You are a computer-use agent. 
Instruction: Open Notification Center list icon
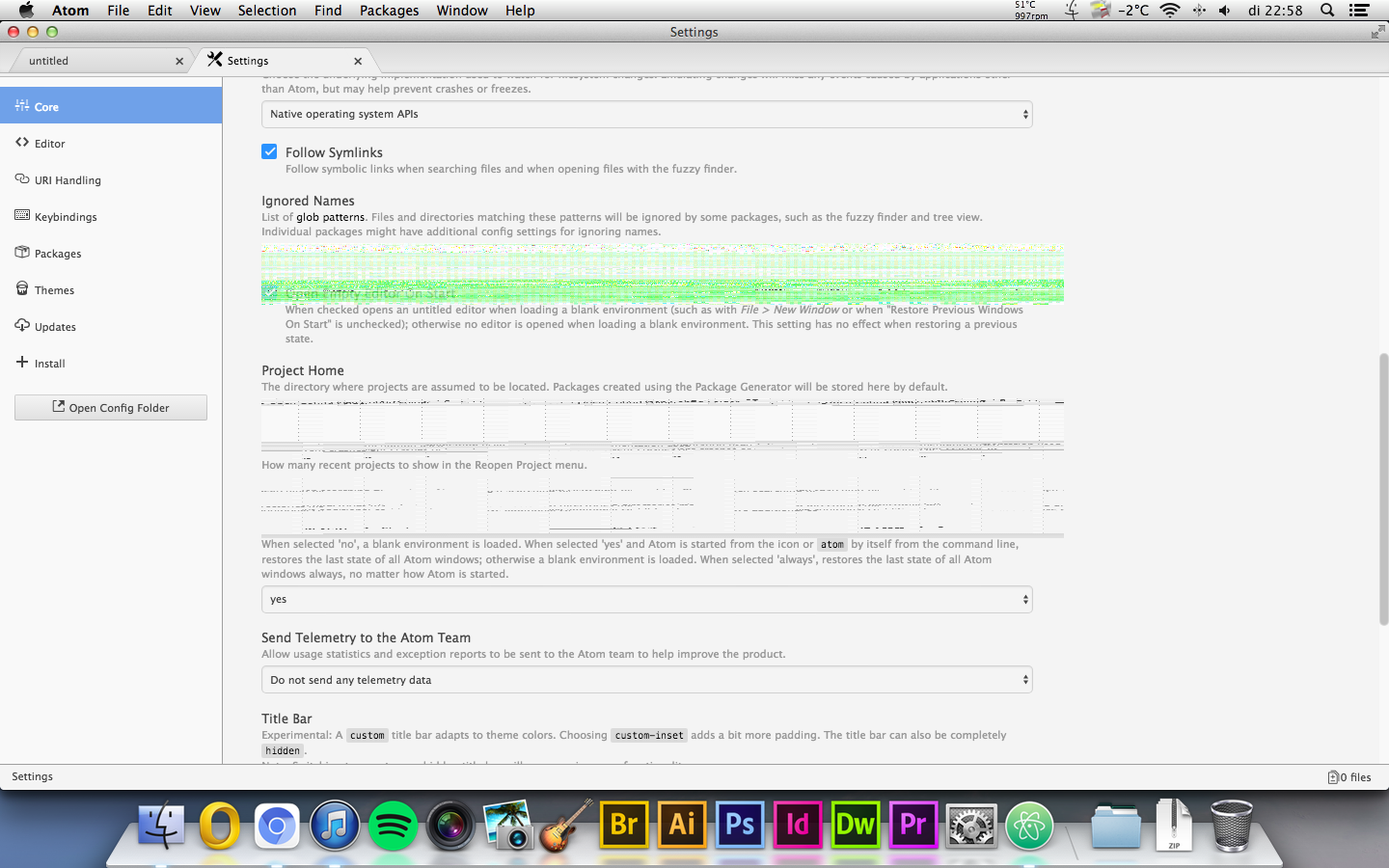(x=1359, y=11)
